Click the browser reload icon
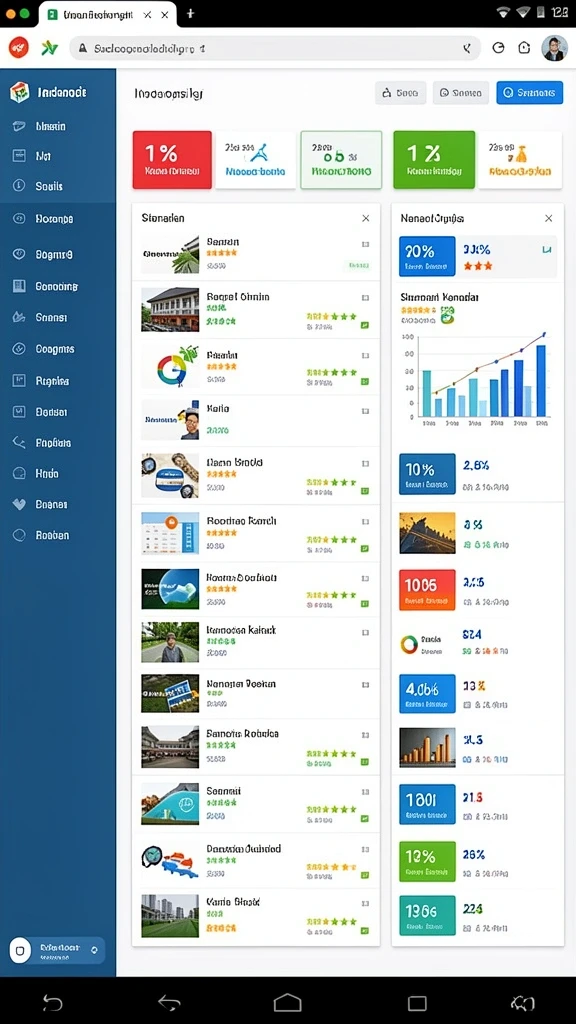Screen dimensions: 576x1024 click(x=498, y=48)
